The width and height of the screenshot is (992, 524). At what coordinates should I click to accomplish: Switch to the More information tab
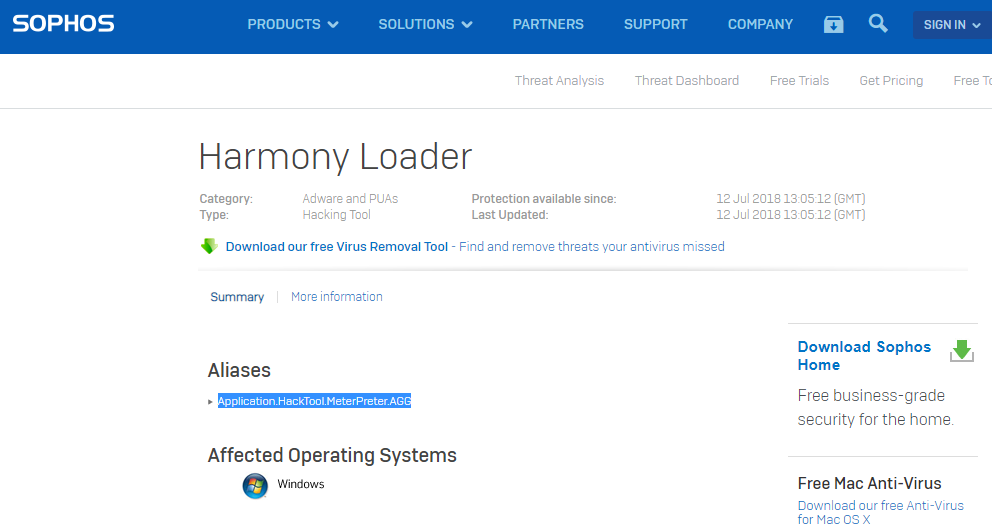pos(337,297)
